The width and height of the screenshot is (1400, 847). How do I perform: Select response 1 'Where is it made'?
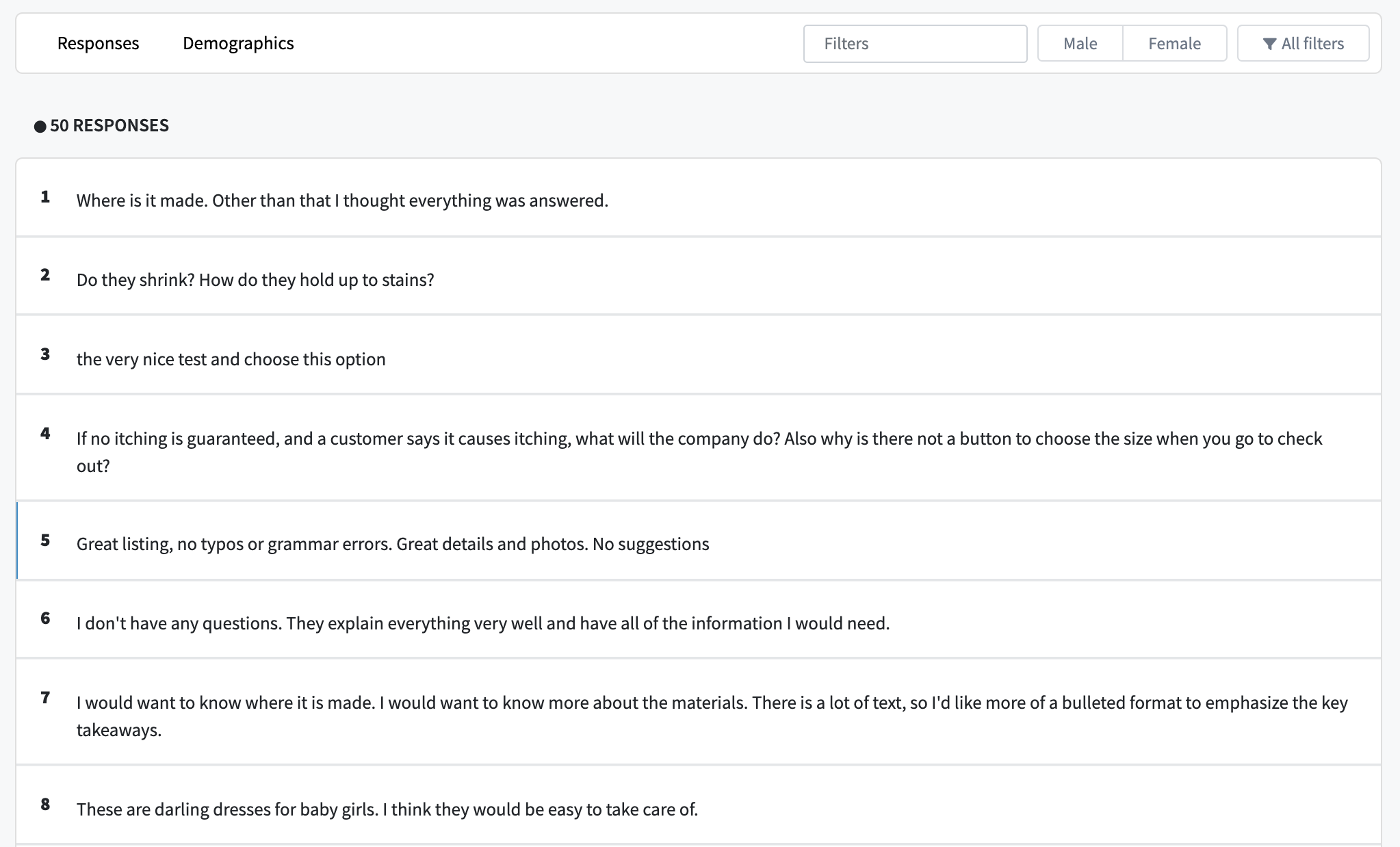pyautogui.click(x=699, y=198)
